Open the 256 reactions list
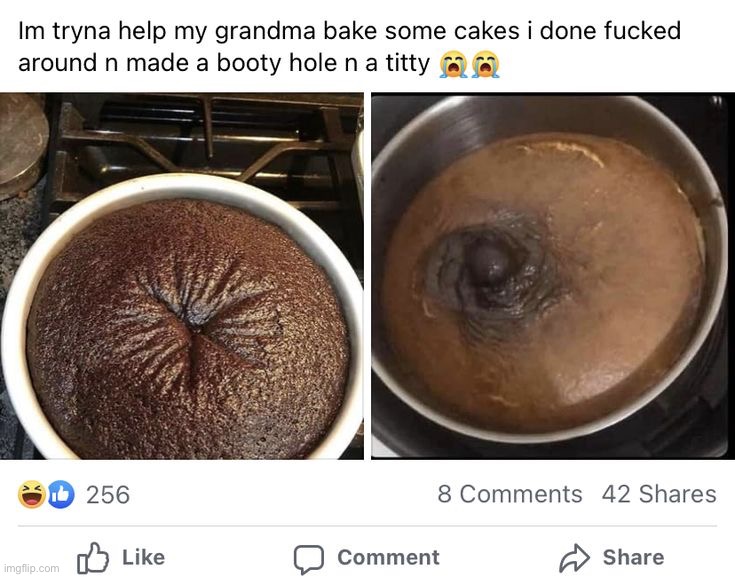Image resolution: width=735 pixels, height=577 pixels. point(108,494)
